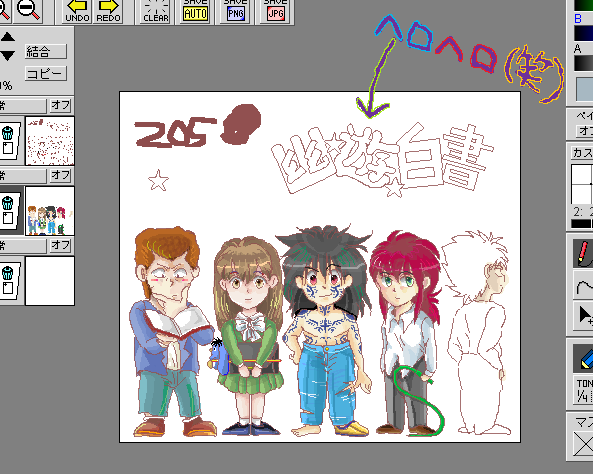Select the black arrow move tool
593x474 pixels.
click(x=583, y=316)
